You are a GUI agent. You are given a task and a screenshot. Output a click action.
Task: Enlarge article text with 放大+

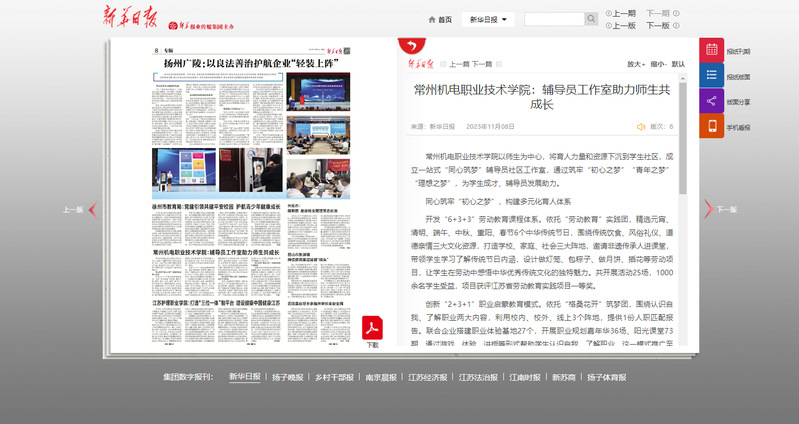coord(635,64)
